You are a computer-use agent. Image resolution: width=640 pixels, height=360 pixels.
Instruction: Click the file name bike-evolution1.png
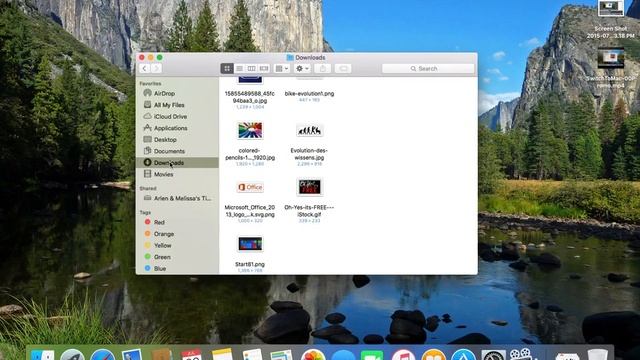309,93
